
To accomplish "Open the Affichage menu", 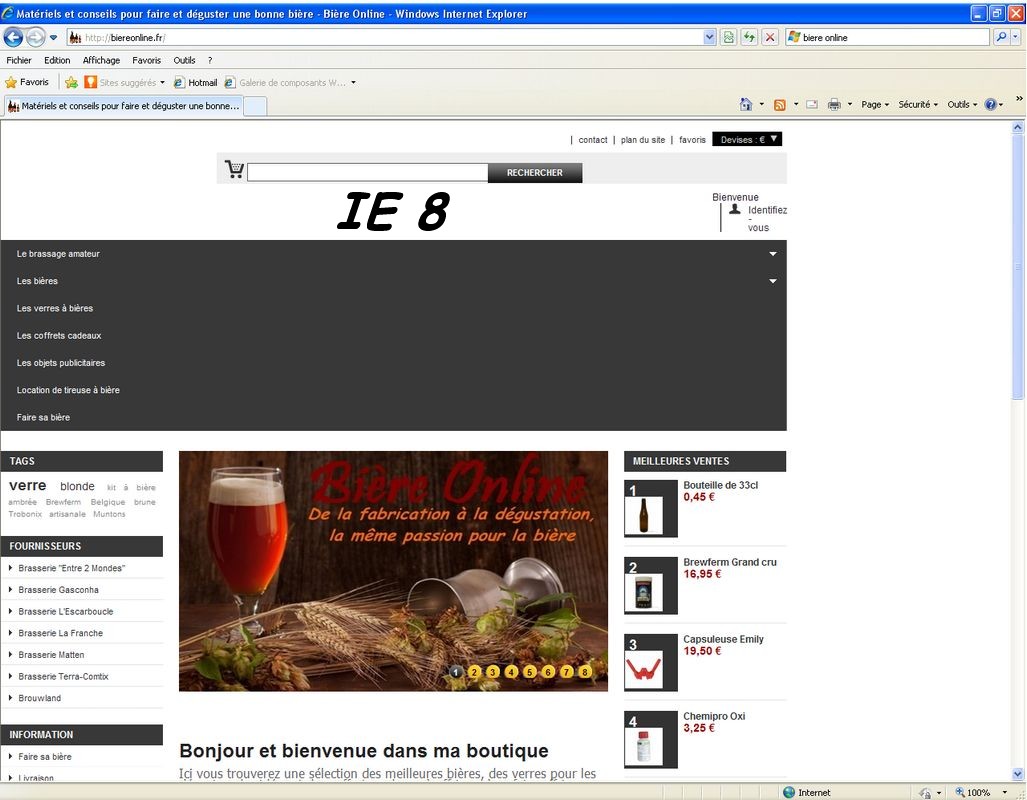I will tap(101, 60).
